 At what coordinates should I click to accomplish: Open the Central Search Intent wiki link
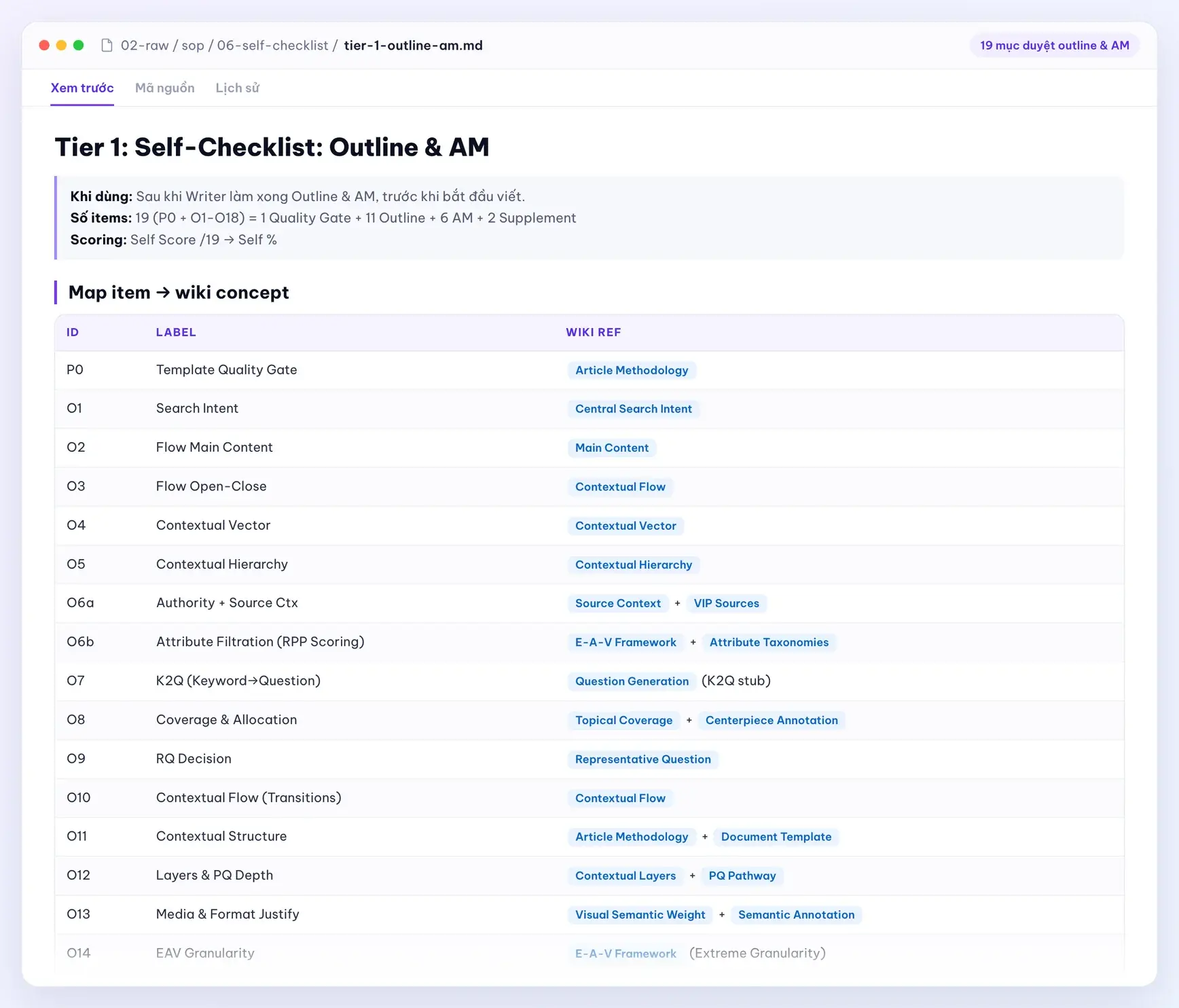coord(634,409)
